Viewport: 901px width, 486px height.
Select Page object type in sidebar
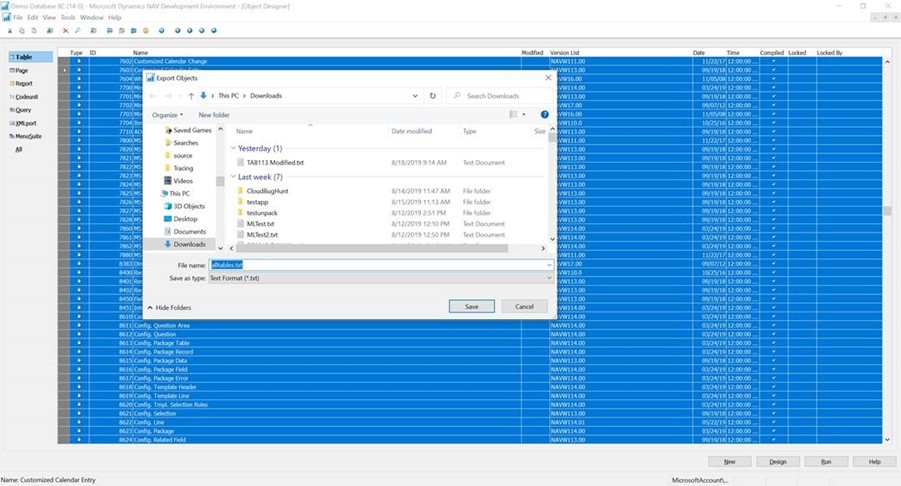click(x=19, y=70)
